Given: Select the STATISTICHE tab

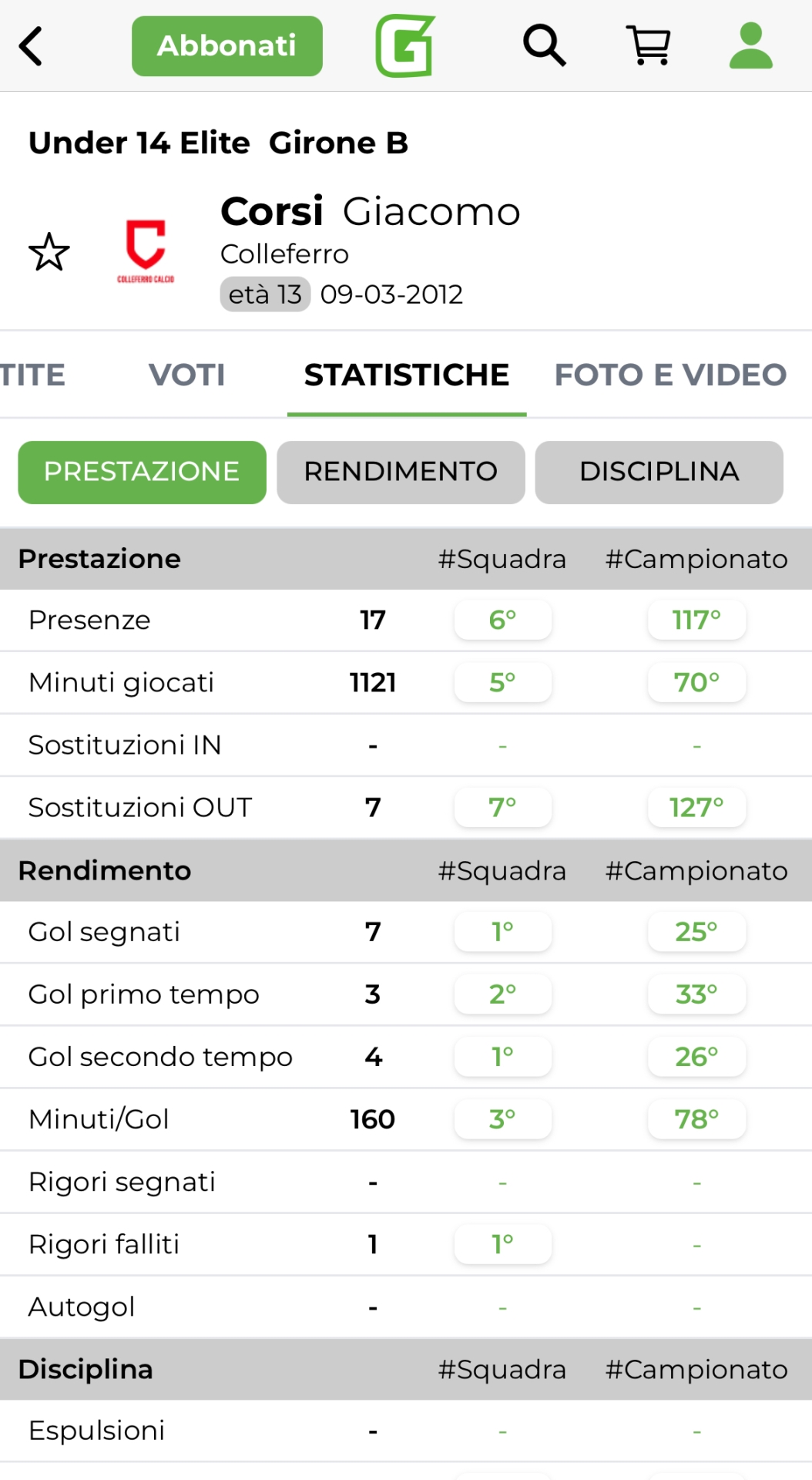Looking at the screenshot, I should tap(407, 375).
